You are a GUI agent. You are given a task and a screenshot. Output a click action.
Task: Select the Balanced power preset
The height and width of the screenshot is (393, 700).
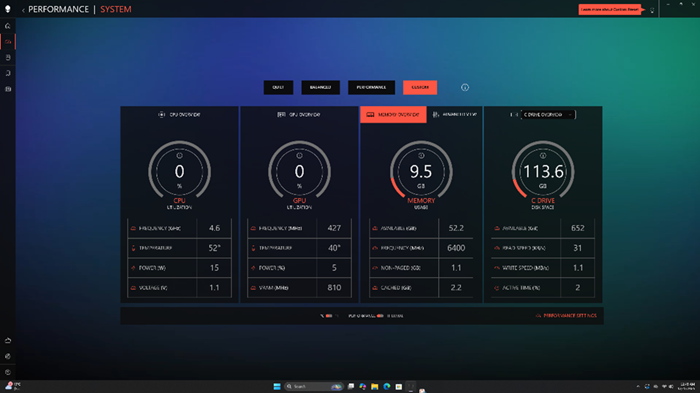[x=321, y=88]
